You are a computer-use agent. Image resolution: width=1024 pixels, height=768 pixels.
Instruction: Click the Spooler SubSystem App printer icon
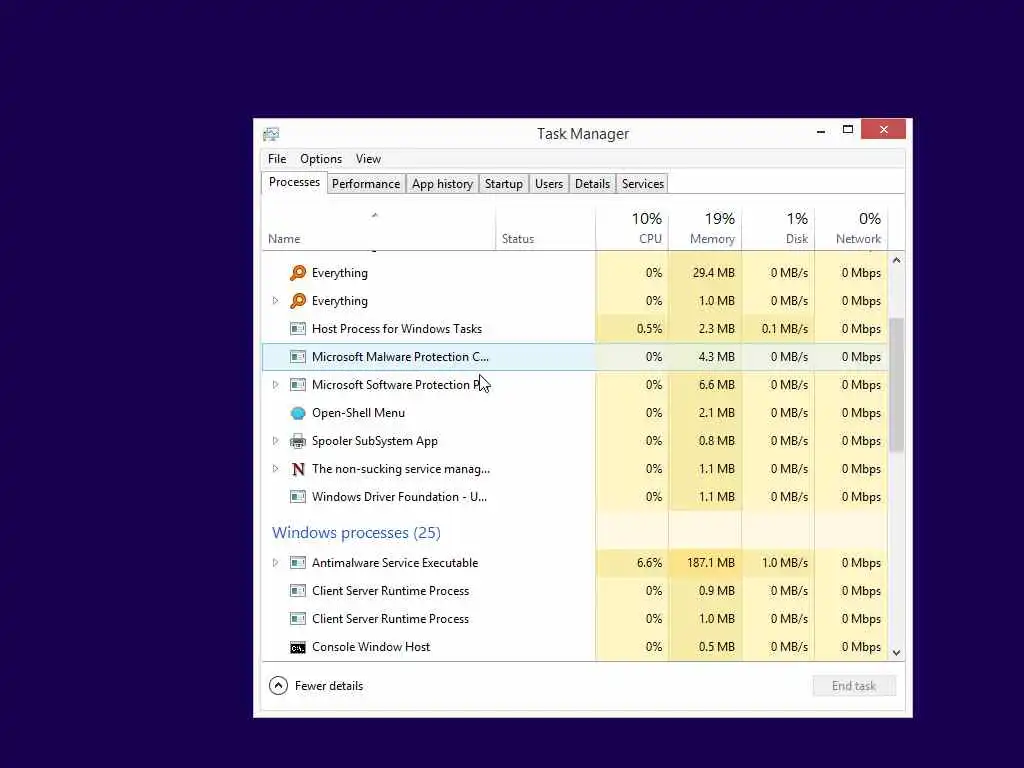[298, 441]
